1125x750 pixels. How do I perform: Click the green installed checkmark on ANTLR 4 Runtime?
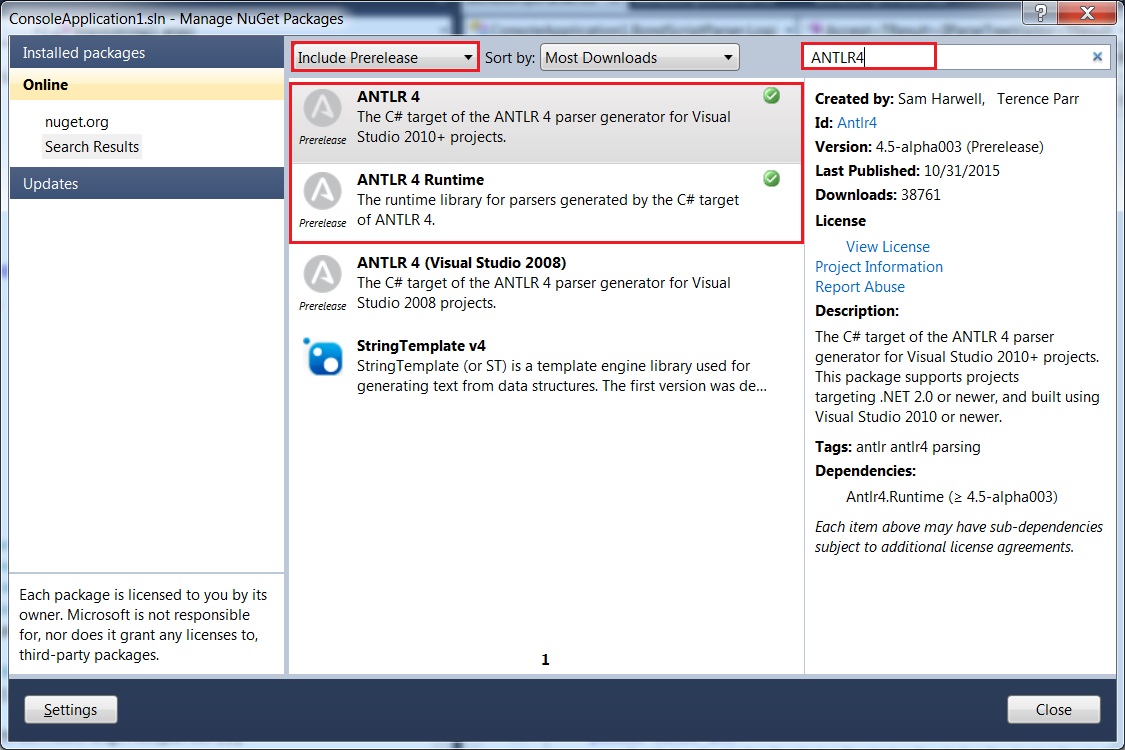coord(771,179)
